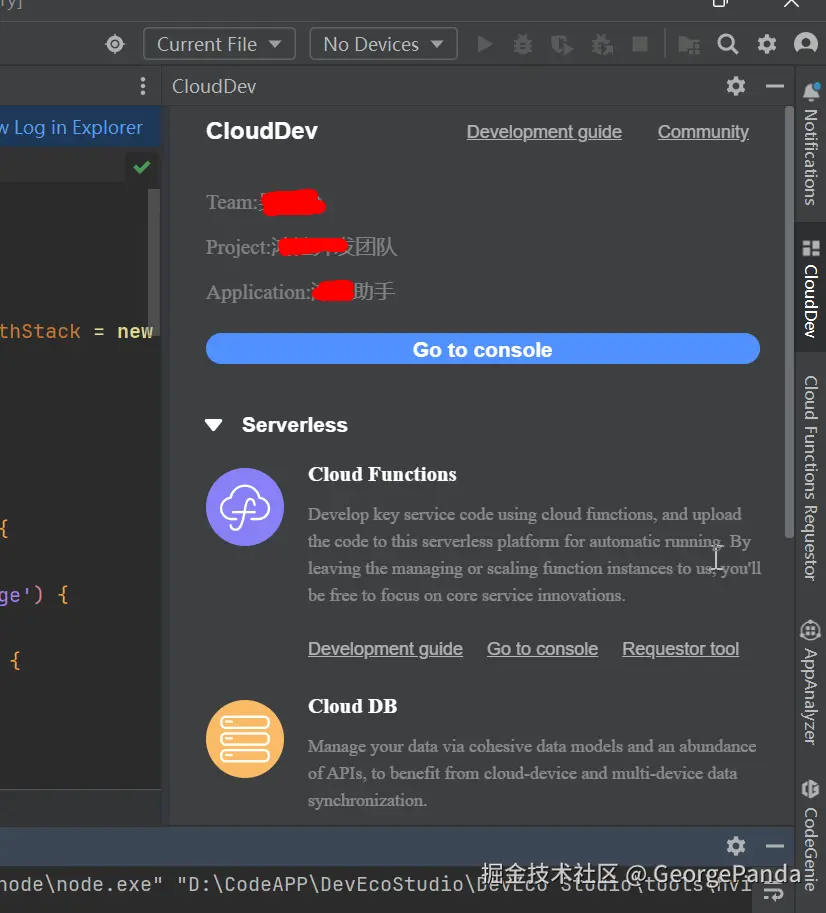
Task: Click the Debug bug icon
Action: tap(523, 44)
